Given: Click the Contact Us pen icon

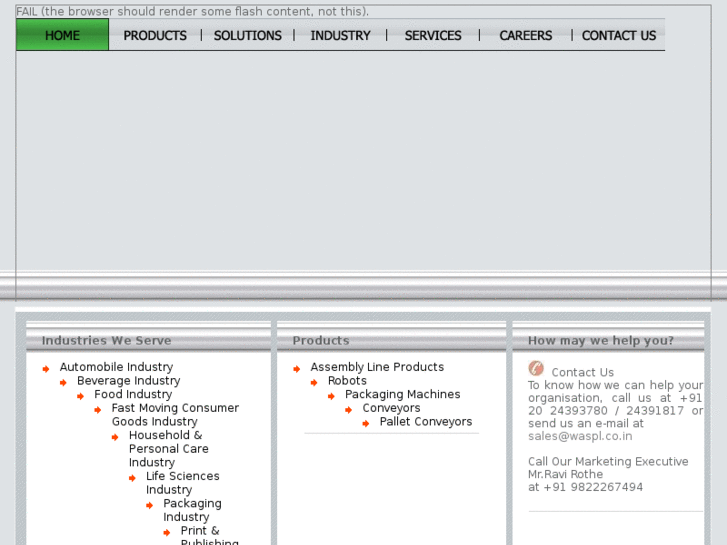Looking at the screenshot, I should pos(536,368).
